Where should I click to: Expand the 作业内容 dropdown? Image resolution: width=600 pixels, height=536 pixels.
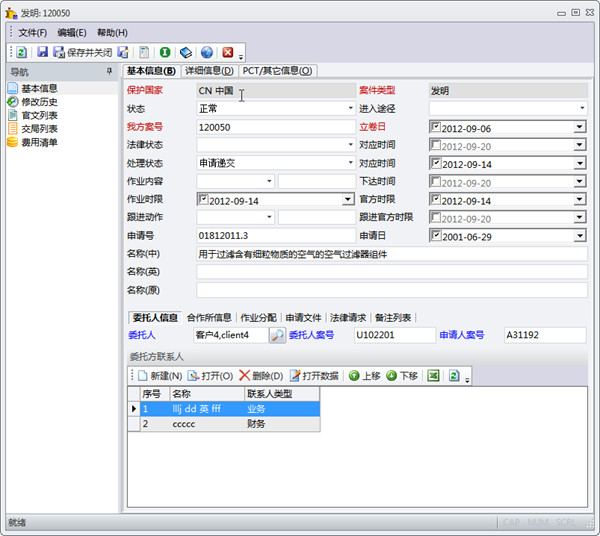269,181
